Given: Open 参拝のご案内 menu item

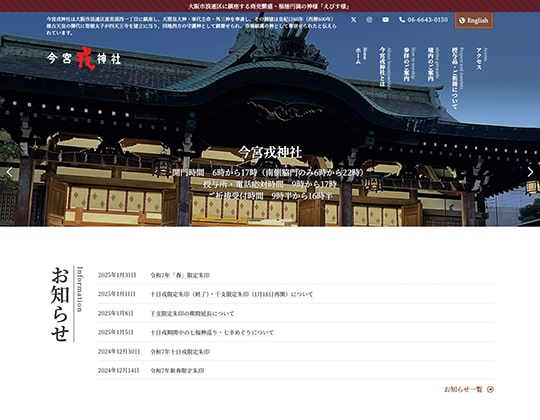Looking at the screenshot, I should [x=409, y=64].
